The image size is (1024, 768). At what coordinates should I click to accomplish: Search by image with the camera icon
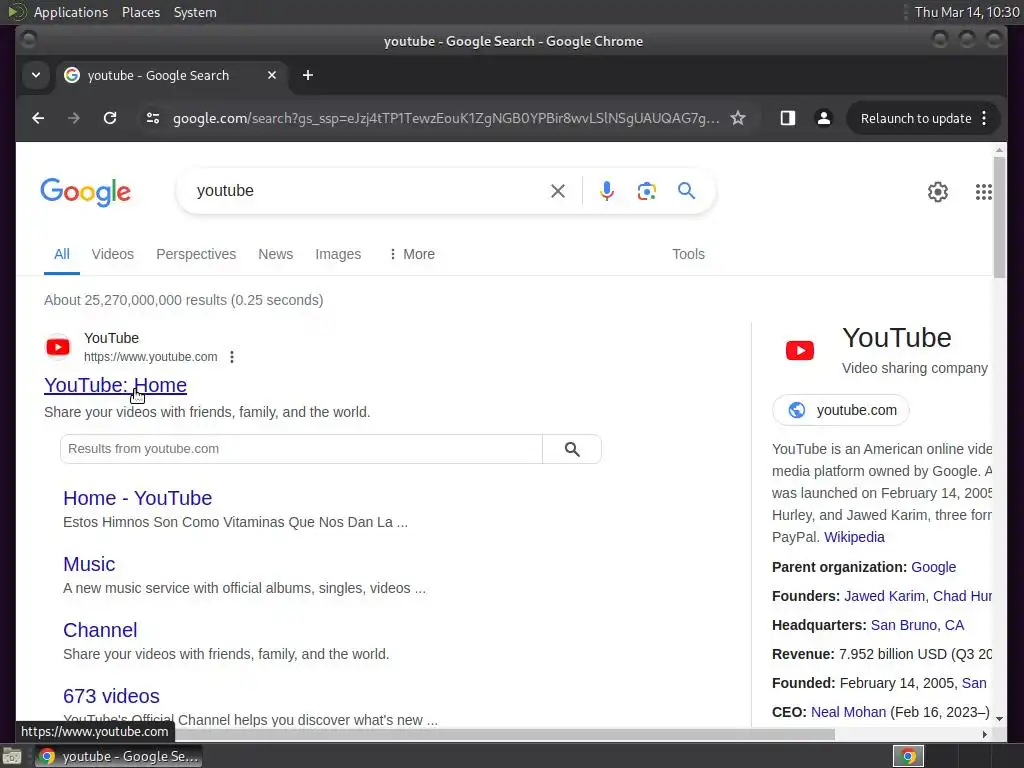click(647, 191)
